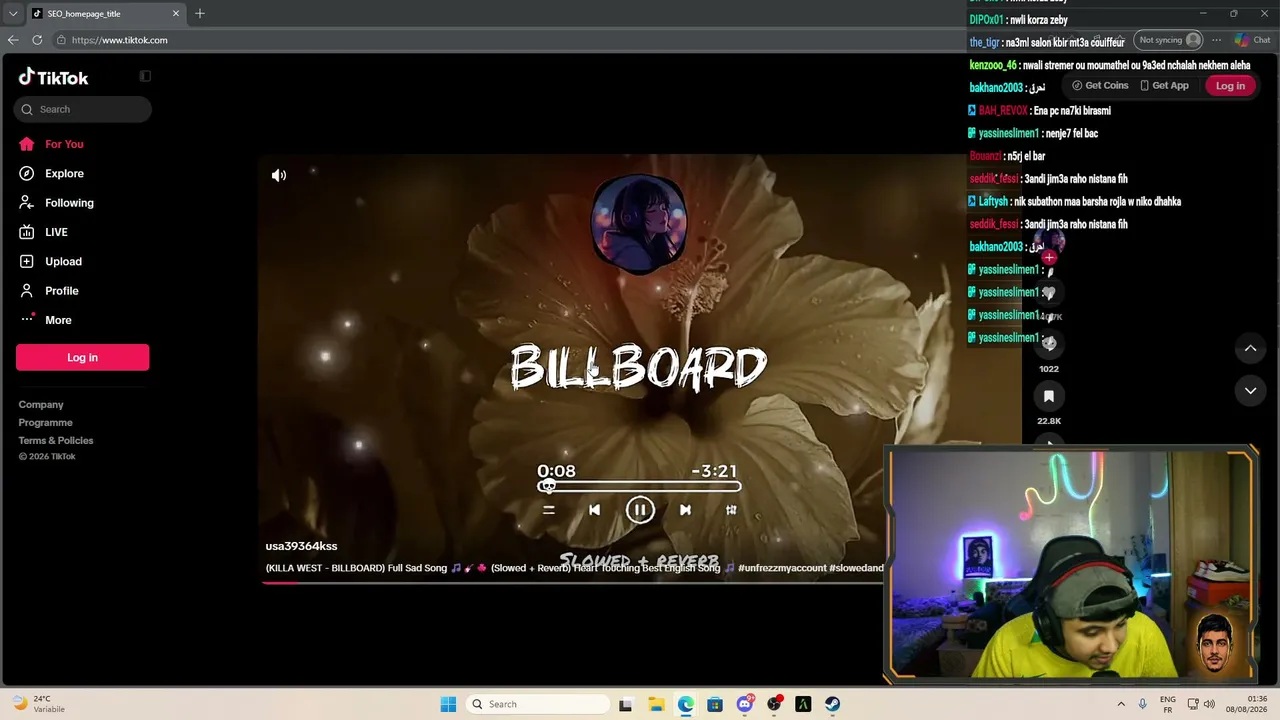Open File Explorer from the taskbar
Viewport: 1280px width, 720px height.
point(656,704)
